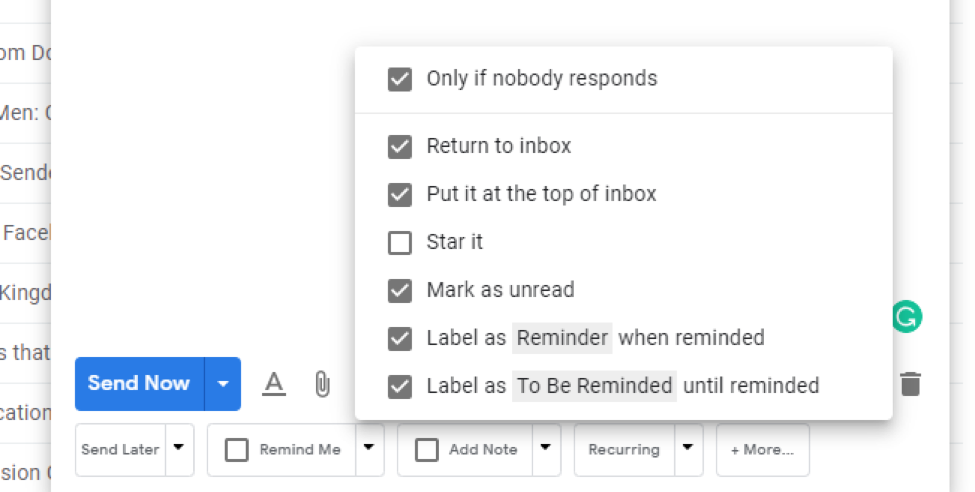Click the attach files paperclip icon

click(x=322, y=383)
